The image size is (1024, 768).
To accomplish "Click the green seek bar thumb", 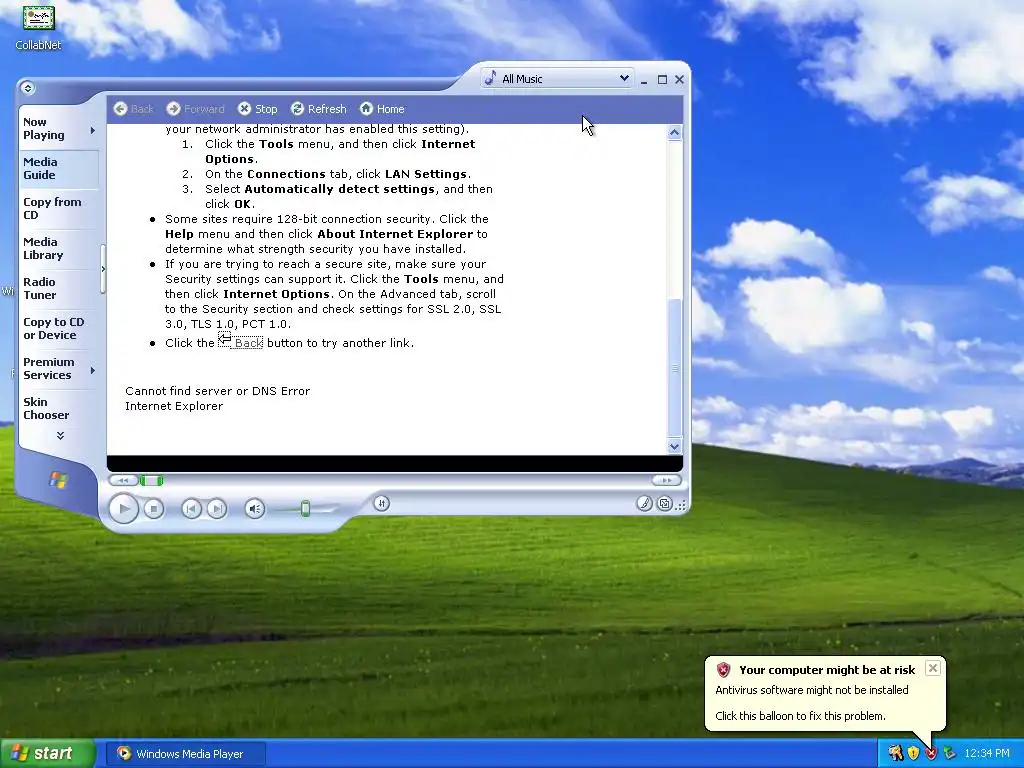I will coord(152,481).
